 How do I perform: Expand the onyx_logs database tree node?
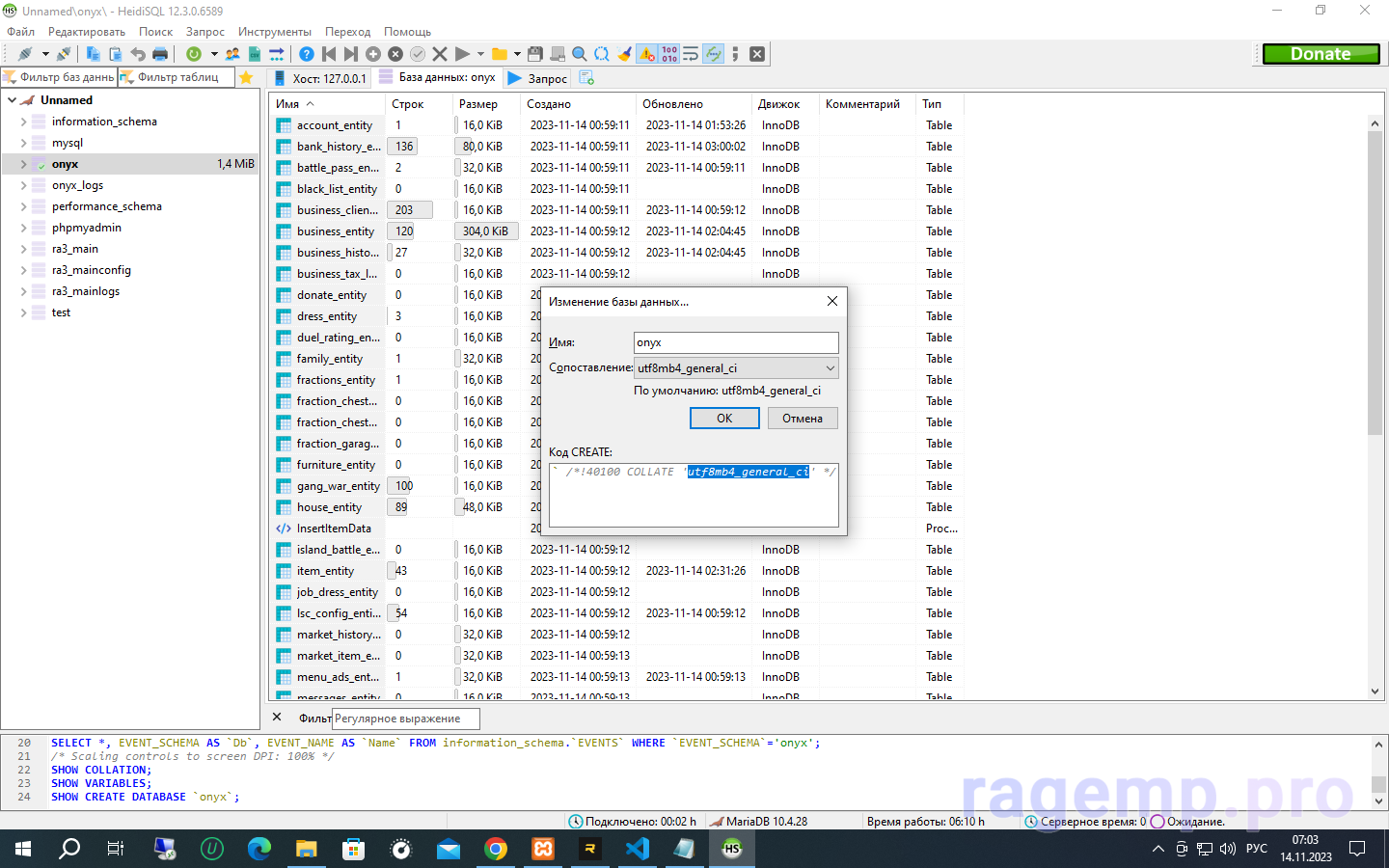tap(23, 185)
